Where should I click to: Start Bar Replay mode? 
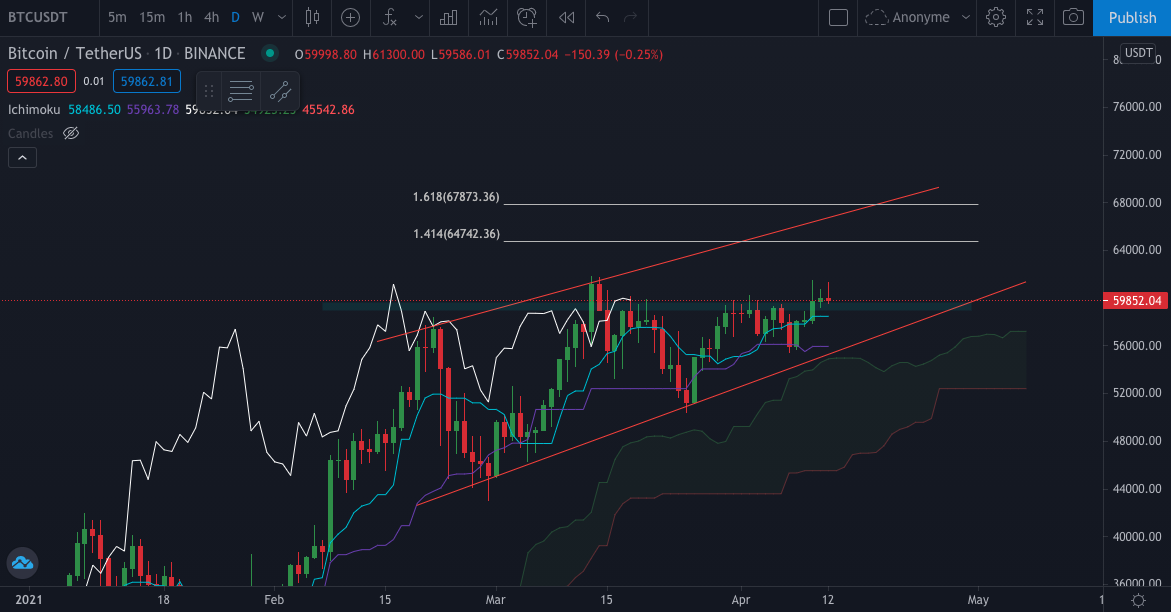tap(566, 17)
